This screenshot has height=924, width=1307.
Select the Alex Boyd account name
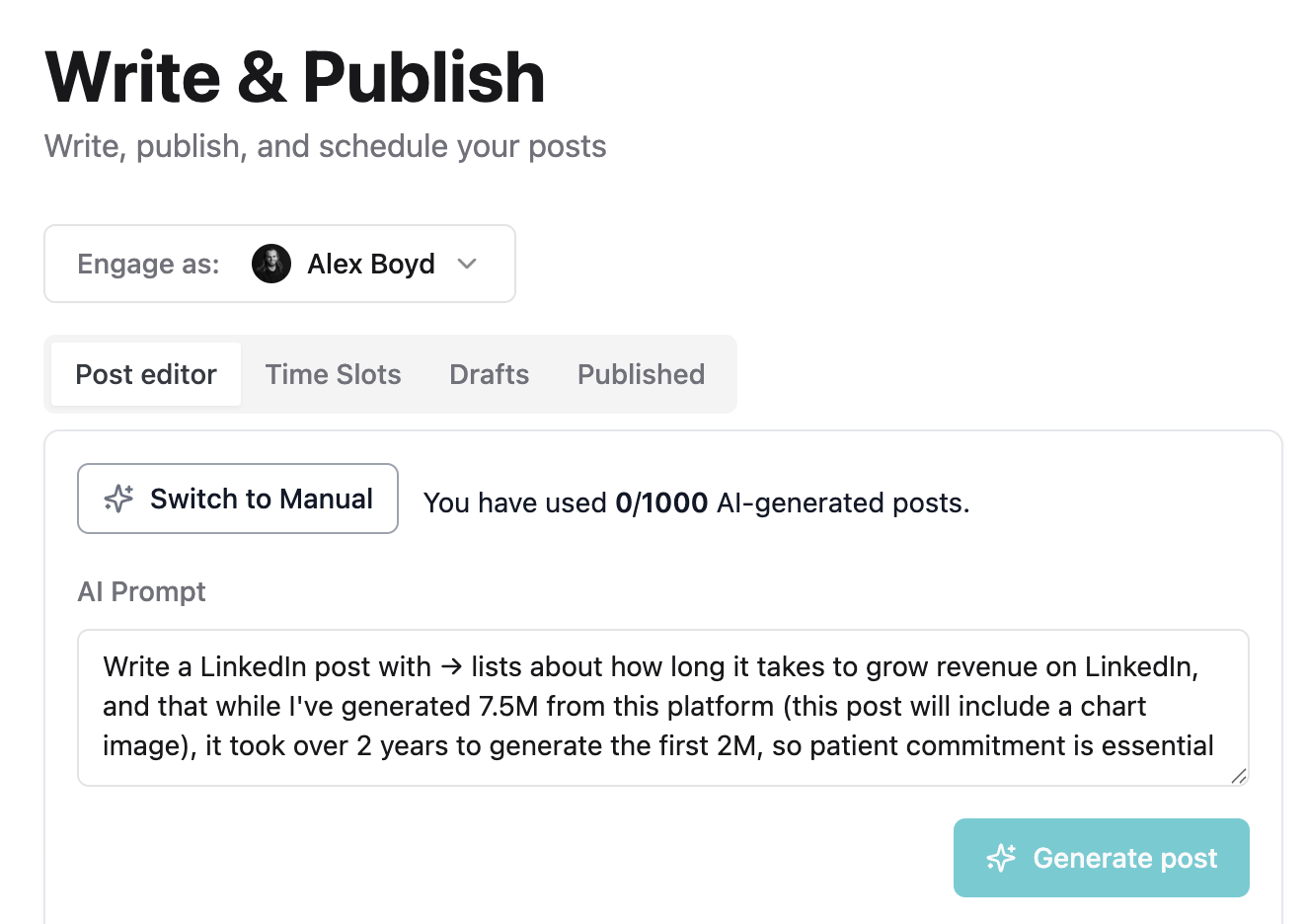(371, 264)
